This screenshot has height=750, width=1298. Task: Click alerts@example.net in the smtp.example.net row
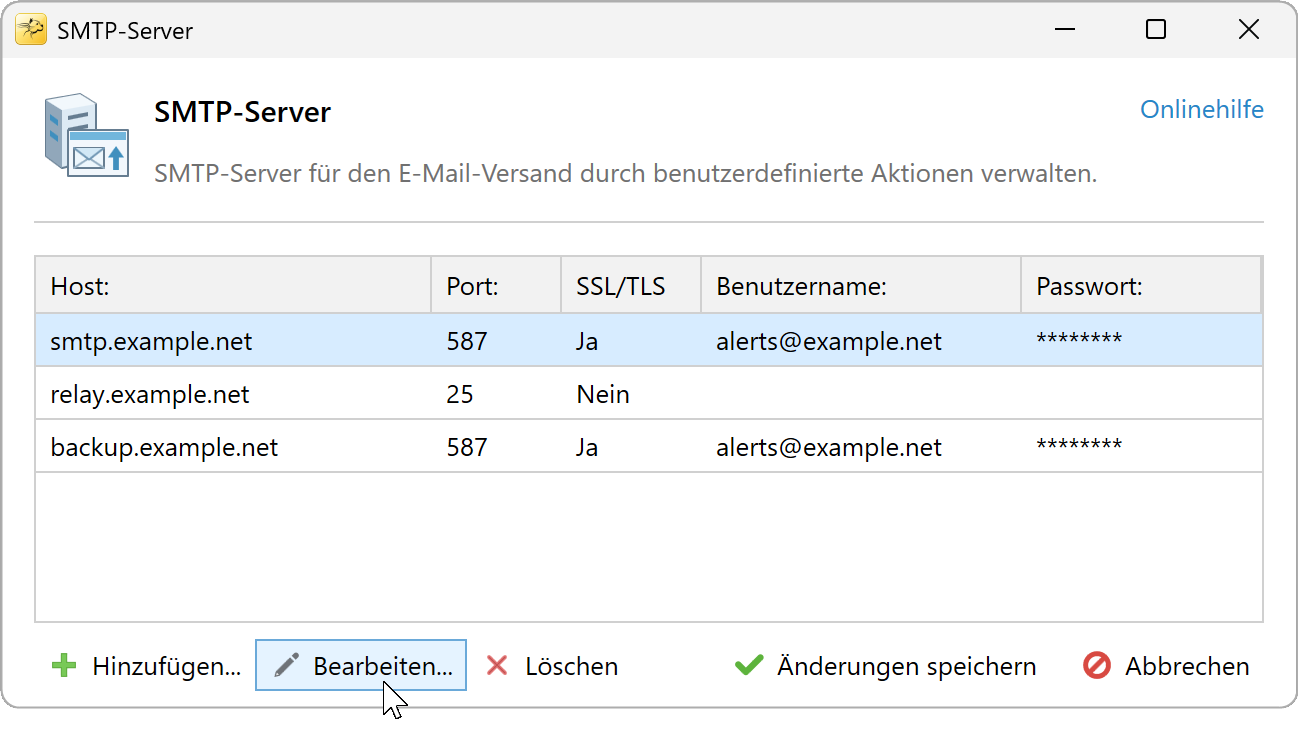pos(829,341)
